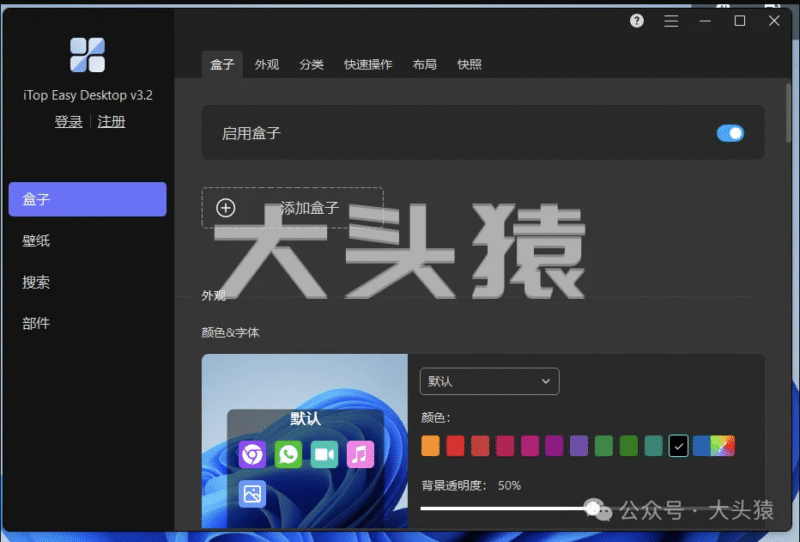
Task: Click the Chrome icon in preview box
Action: [252, 454]
